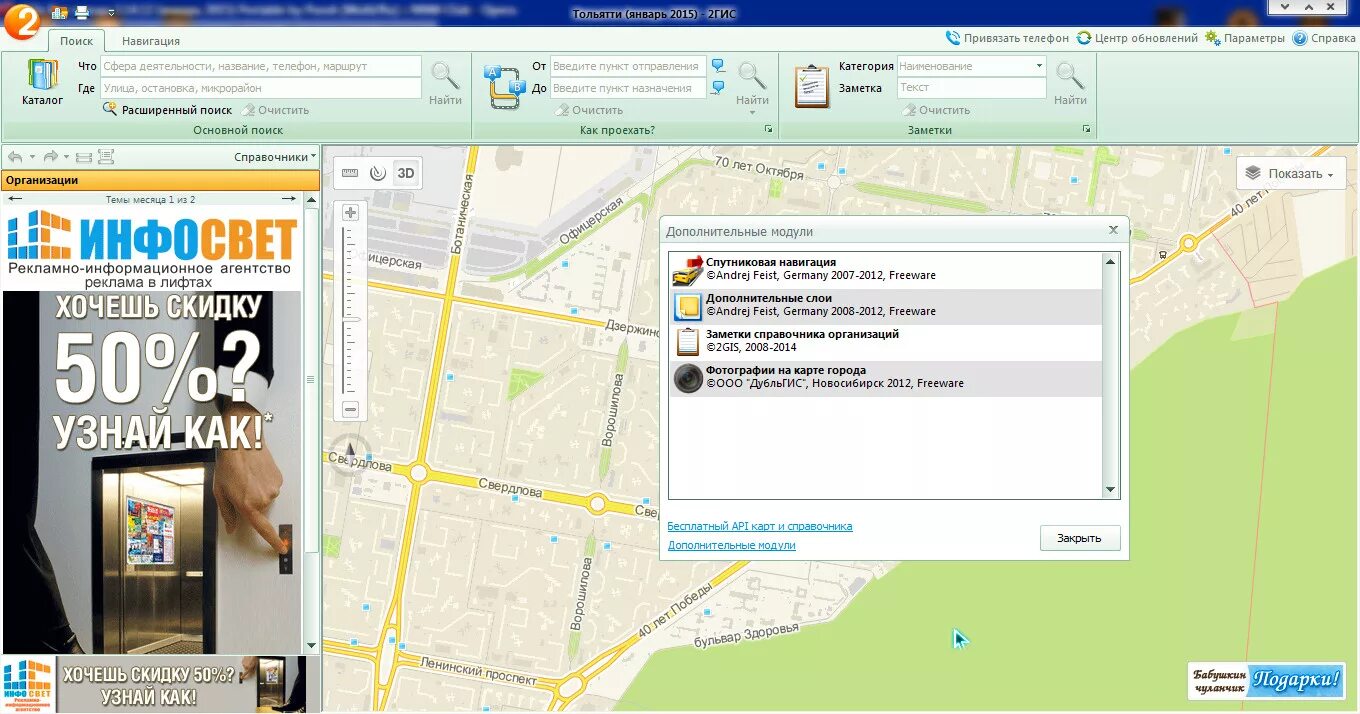
Task: Click the Заметка text input field
Action: [971, 88]
